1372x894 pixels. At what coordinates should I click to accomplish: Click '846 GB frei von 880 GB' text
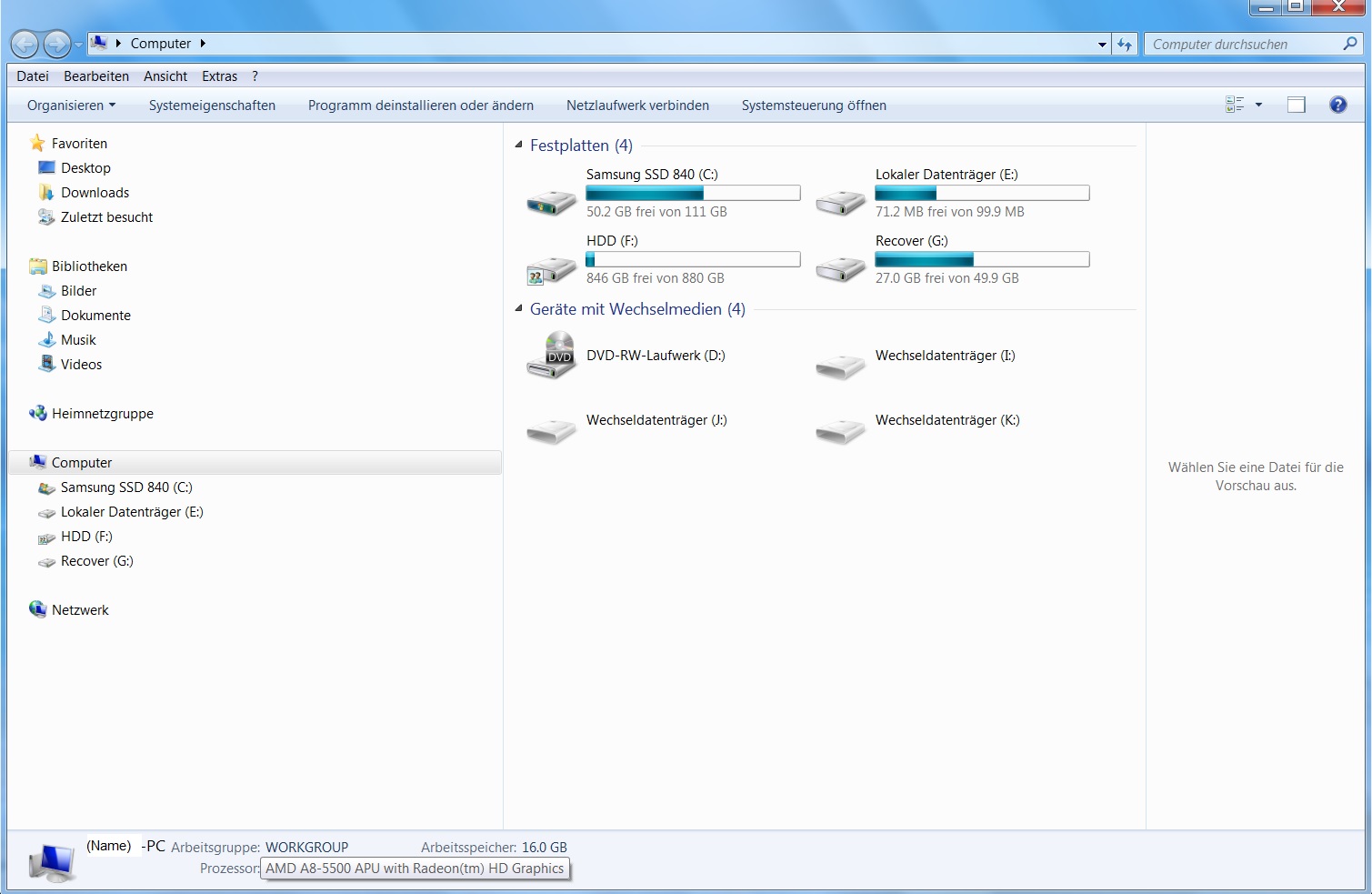pos(656,278)
